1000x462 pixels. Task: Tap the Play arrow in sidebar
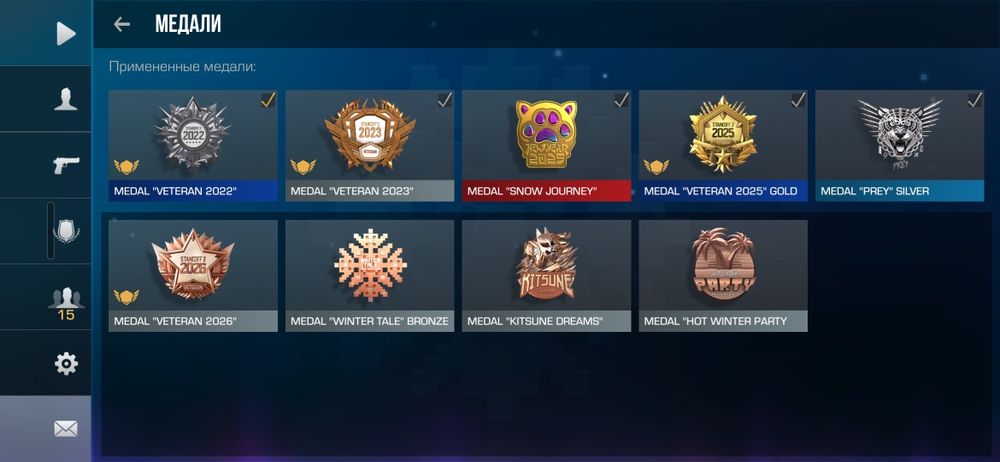point(66,33)
